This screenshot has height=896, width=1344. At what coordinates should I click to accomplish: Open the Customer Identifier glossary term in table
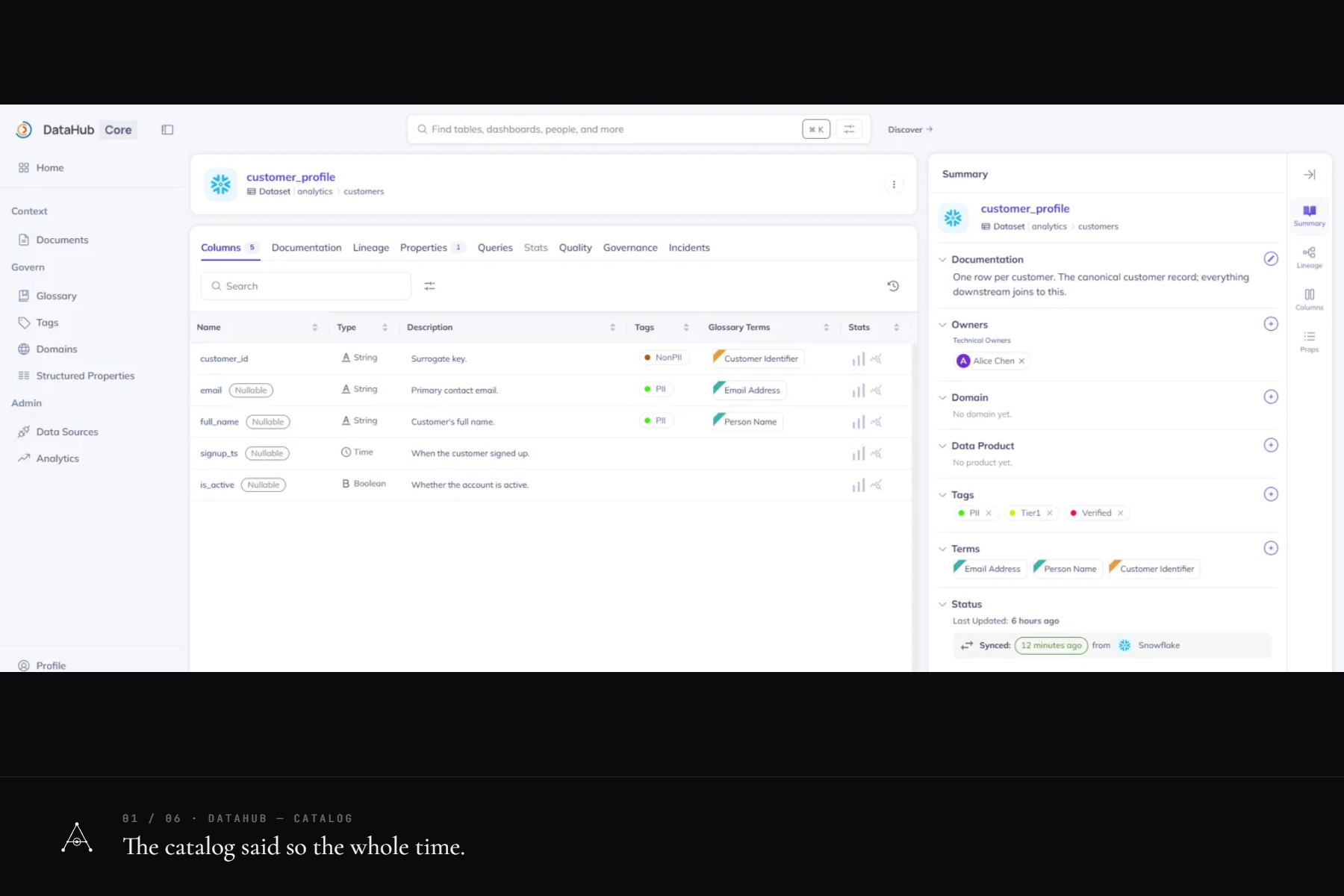coord(757,359)
